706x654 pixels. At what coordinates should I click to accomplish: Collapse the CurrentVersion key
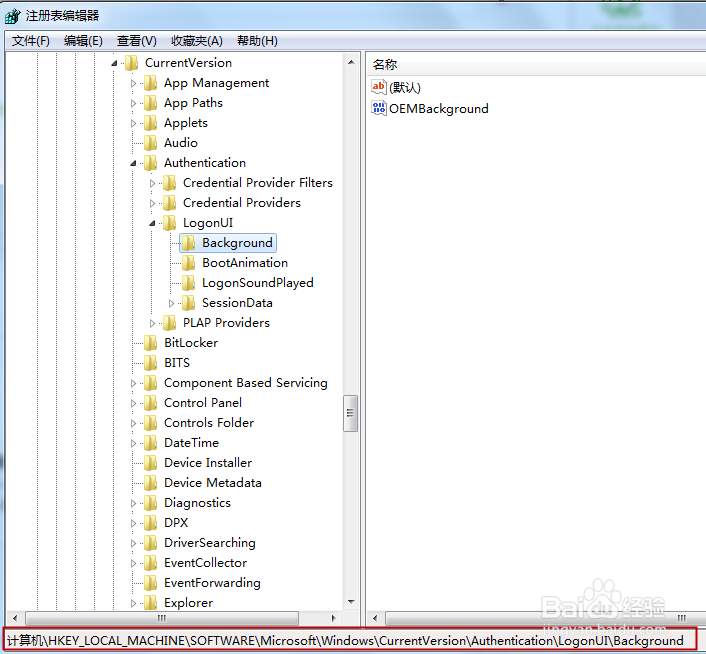114,63
